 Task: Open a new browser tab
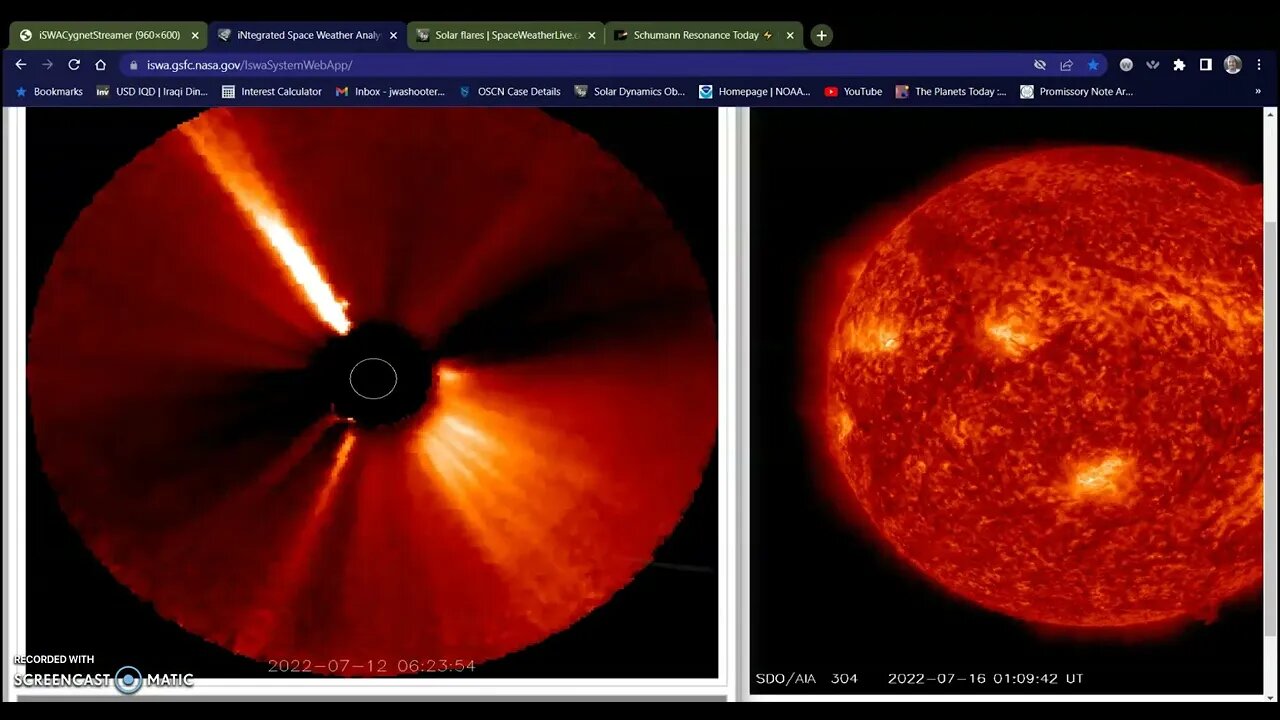(x=821, y=35)
